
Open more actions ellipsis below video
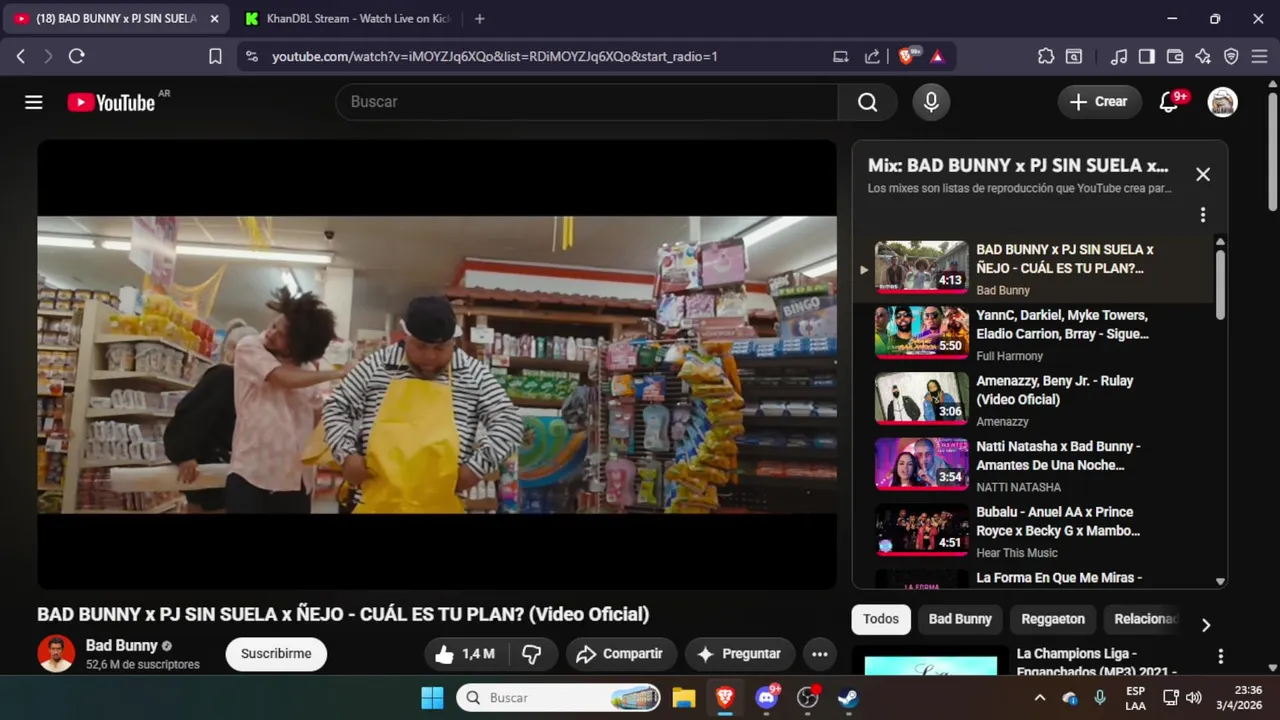[820, 654]
